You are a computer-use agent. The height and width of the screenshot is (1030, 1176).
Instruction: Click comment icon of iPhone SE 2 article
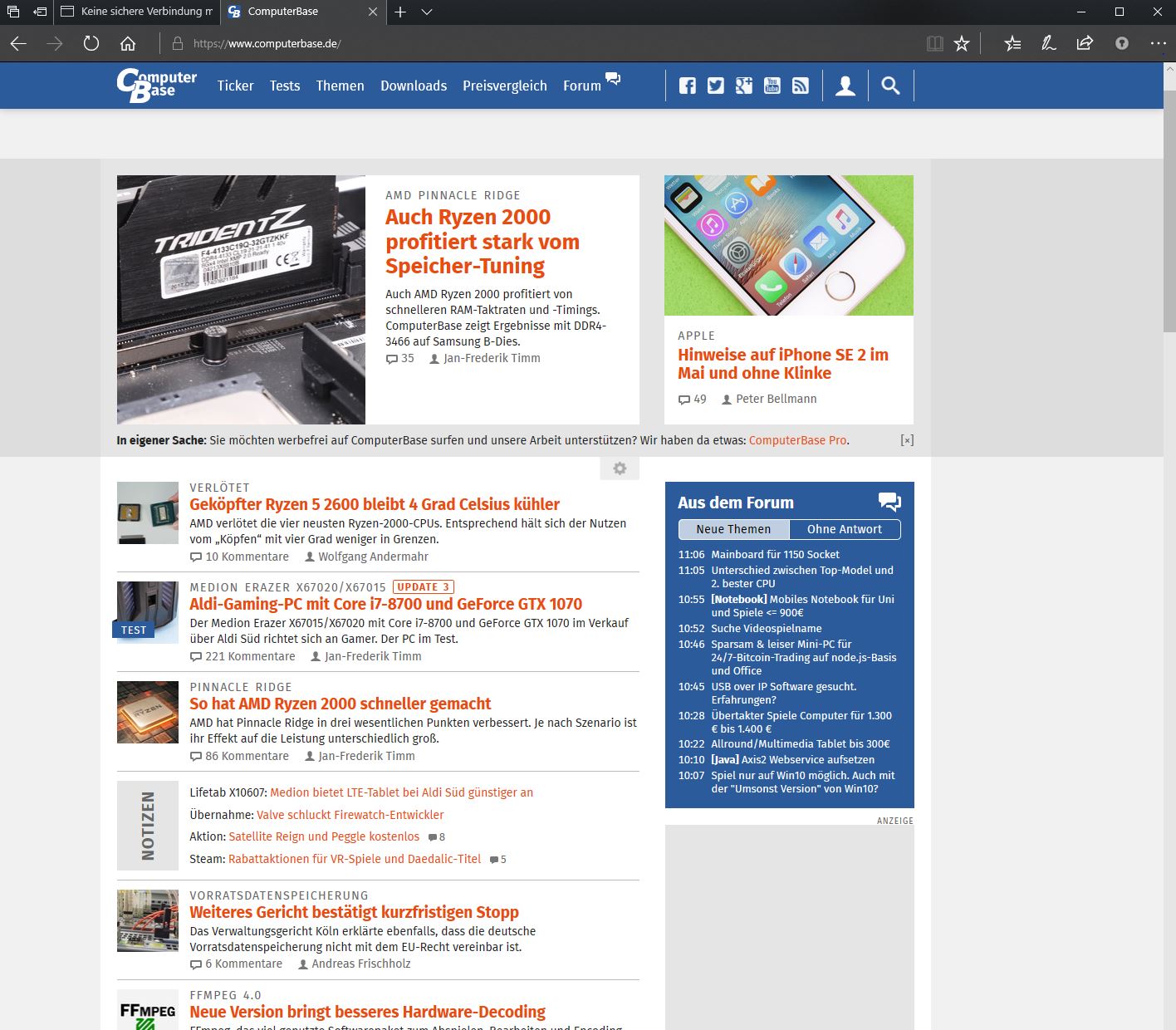684,400
